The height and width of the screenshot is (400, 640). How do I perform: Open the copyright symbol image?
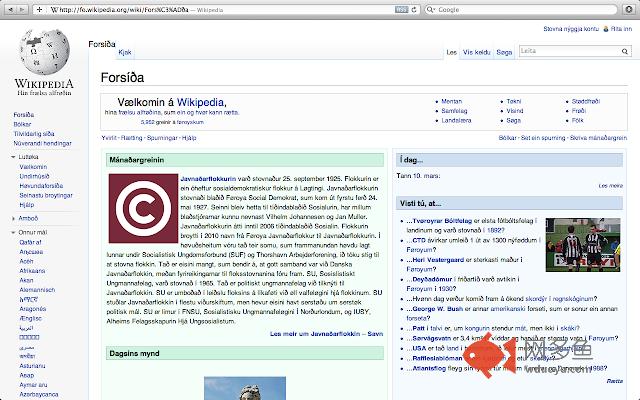(143, 208)
